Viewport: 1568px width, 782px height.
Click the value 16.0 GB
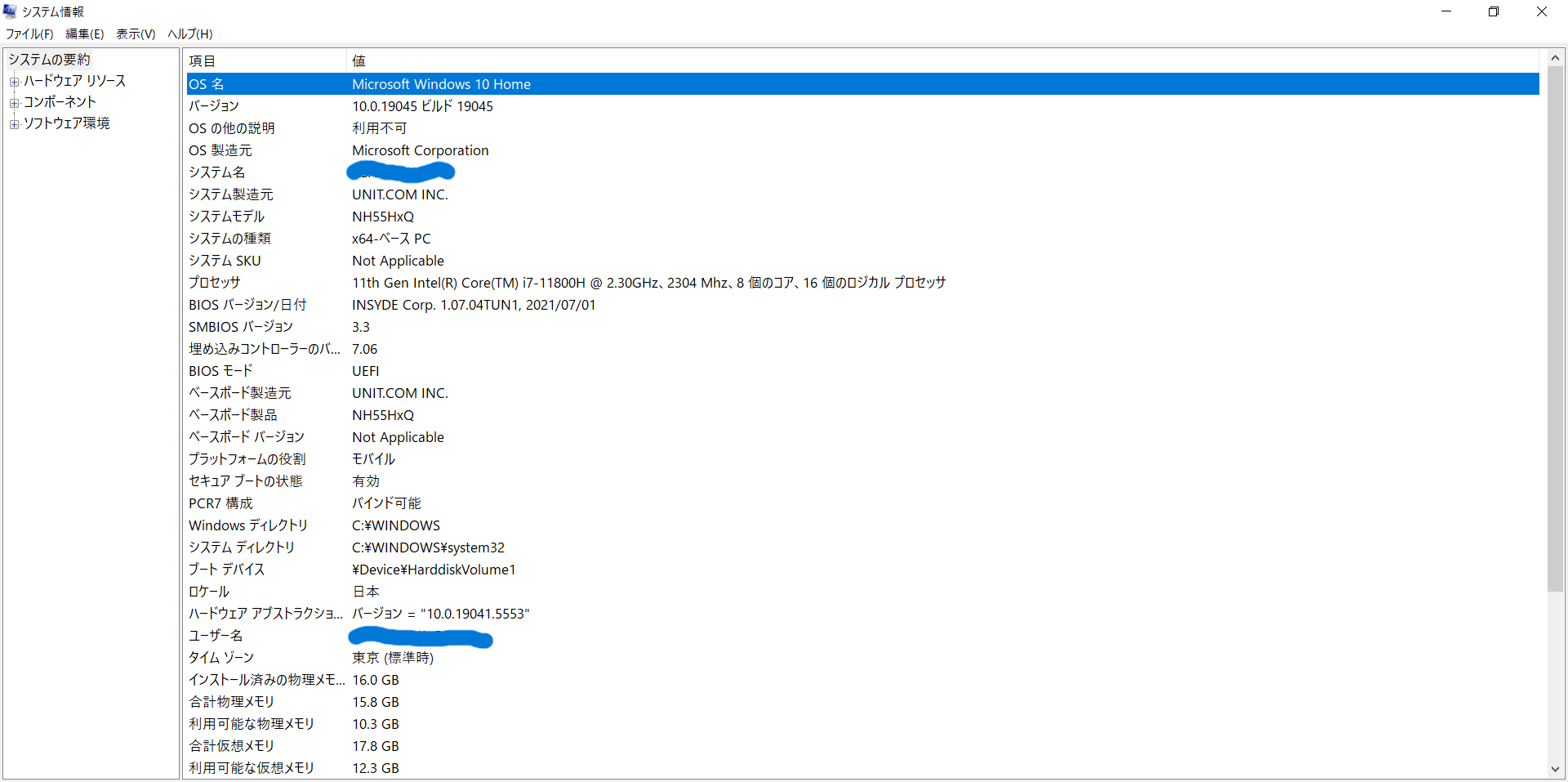coord(376,680)
